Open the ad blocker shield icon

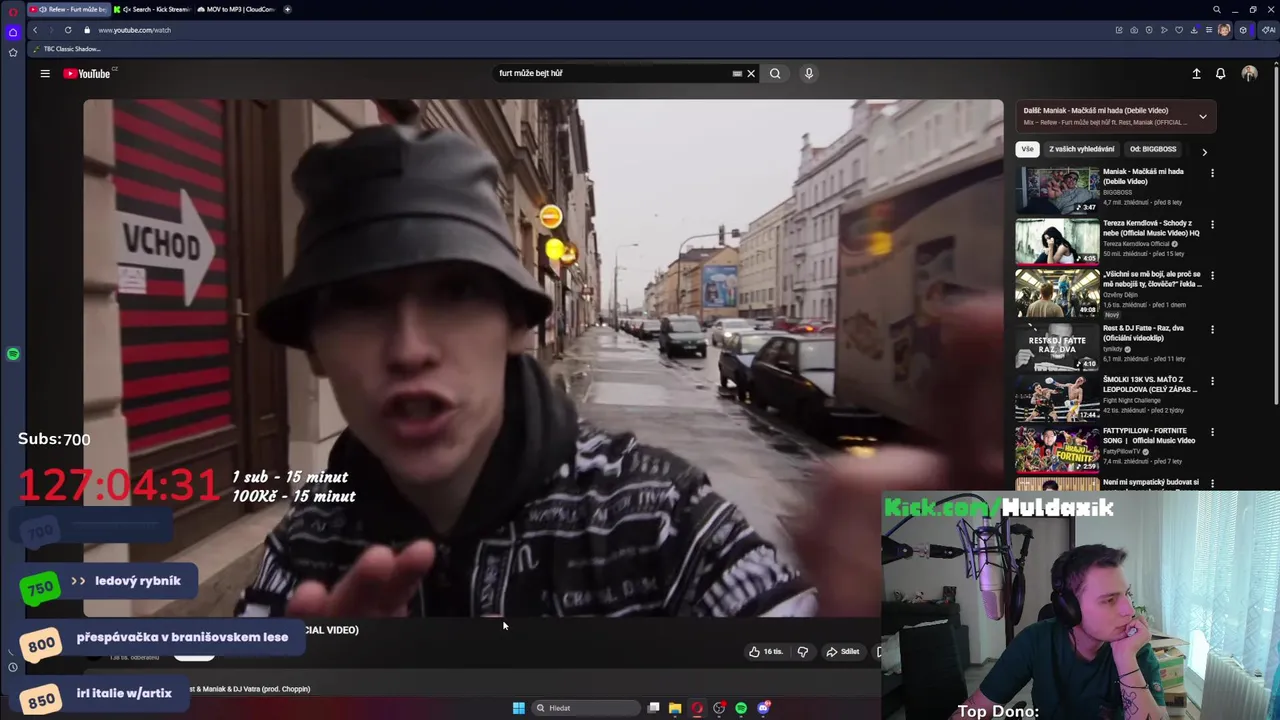tap(1149, 30)
